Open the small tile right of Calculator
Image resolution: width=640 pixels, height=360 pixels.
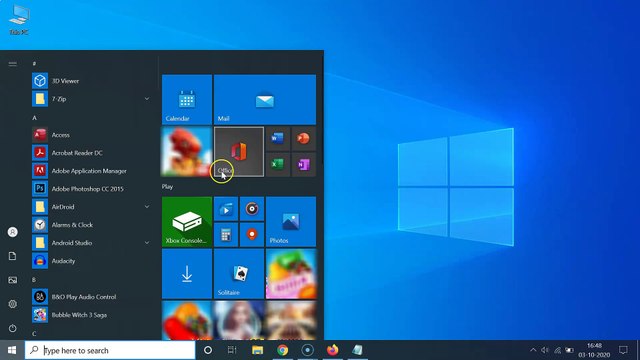pyautogui.click(x=252, y=235)
